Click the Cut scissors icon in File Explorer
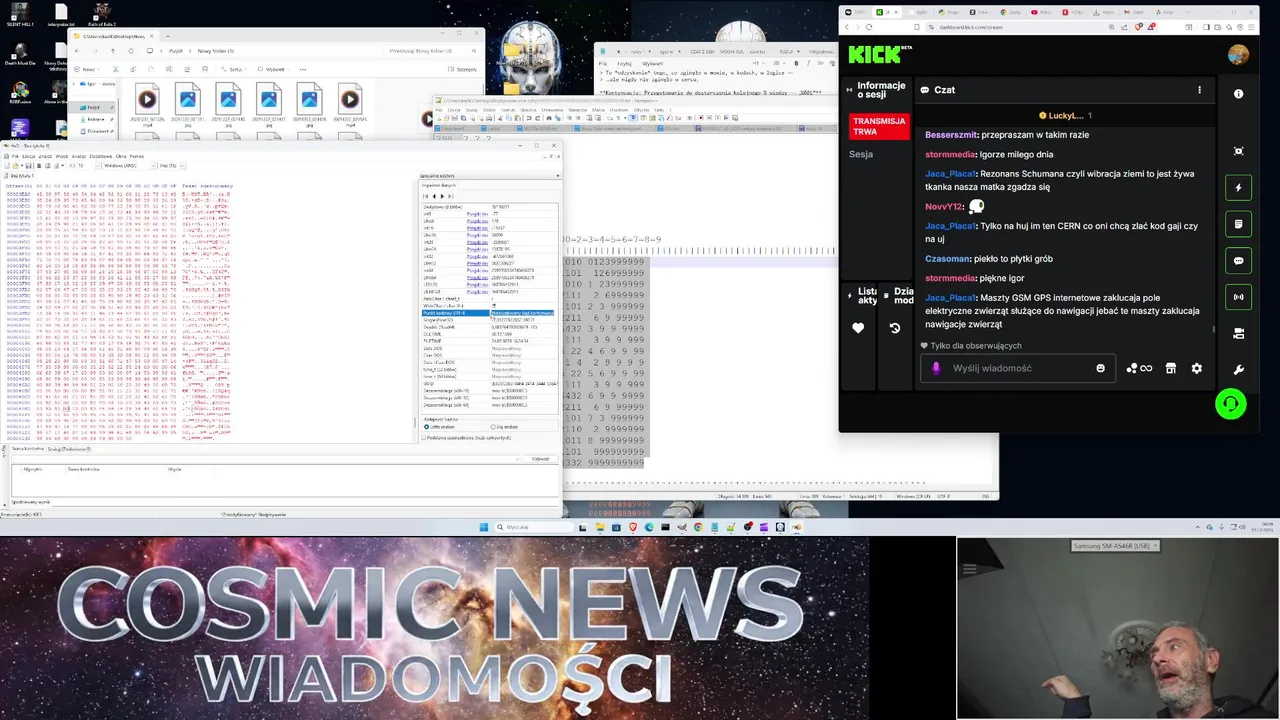Viewport: 1280px width, 720px height. (115, 69)
